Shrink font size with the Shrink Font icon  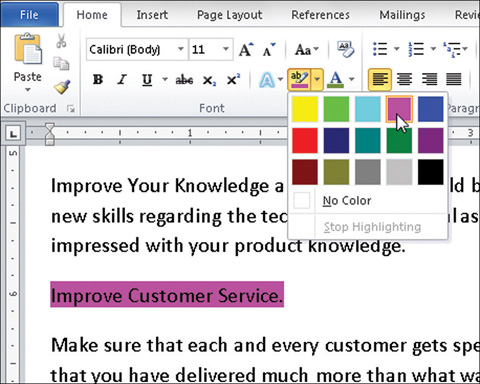[x=269, y=50]
